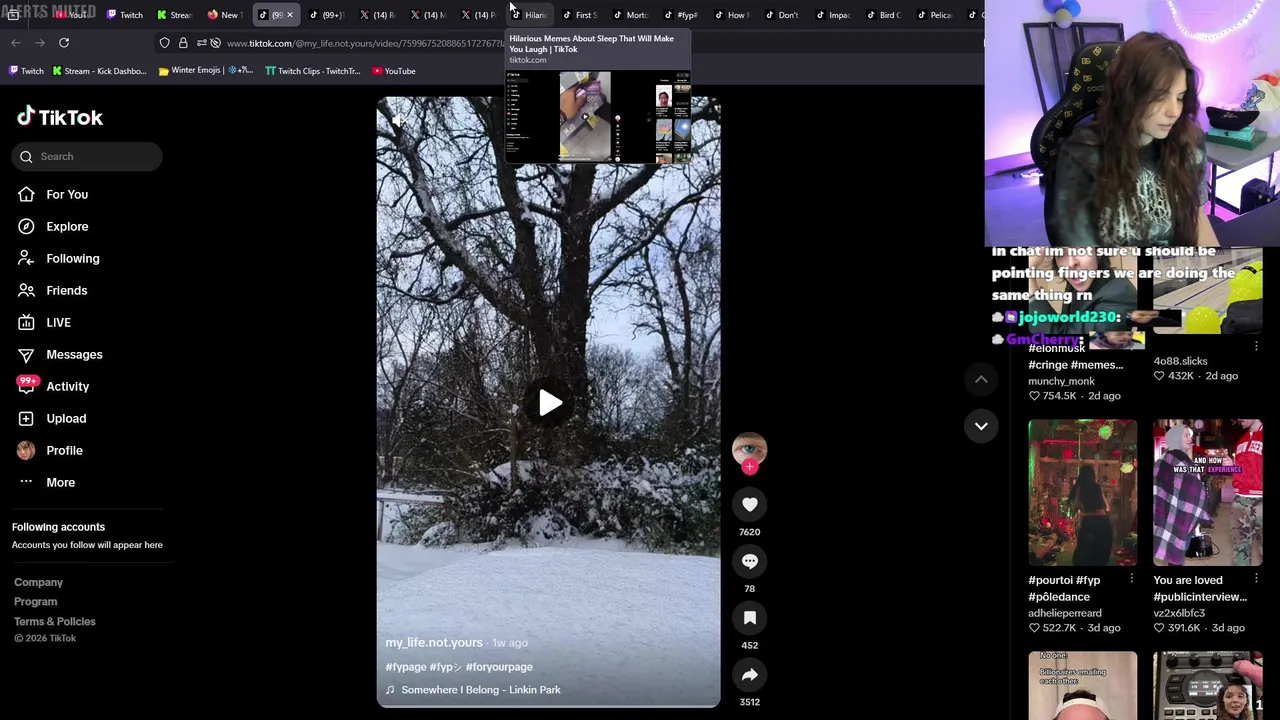The width and height of the screenshot is (1280, 720).
Task: Open the 4o88.slicks creator name
Action: [x=1180, y=361]
